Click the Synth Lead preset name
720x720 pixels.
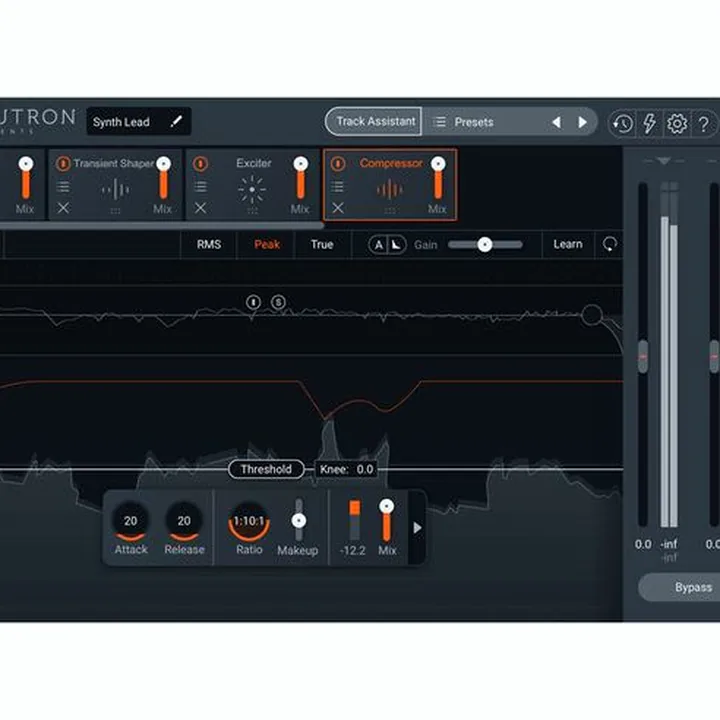[121, 122]
